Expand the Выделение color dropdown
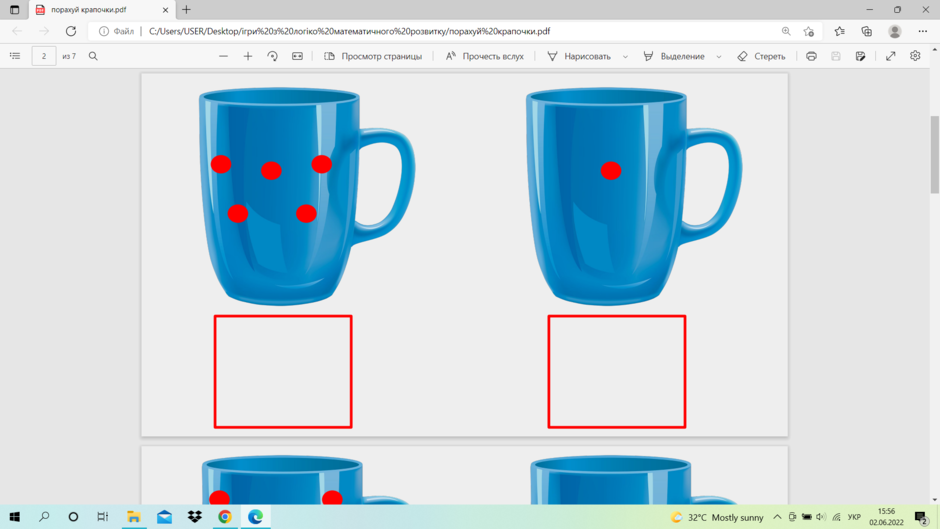This screenshot has width=940, height=529. tap(719, 56)
